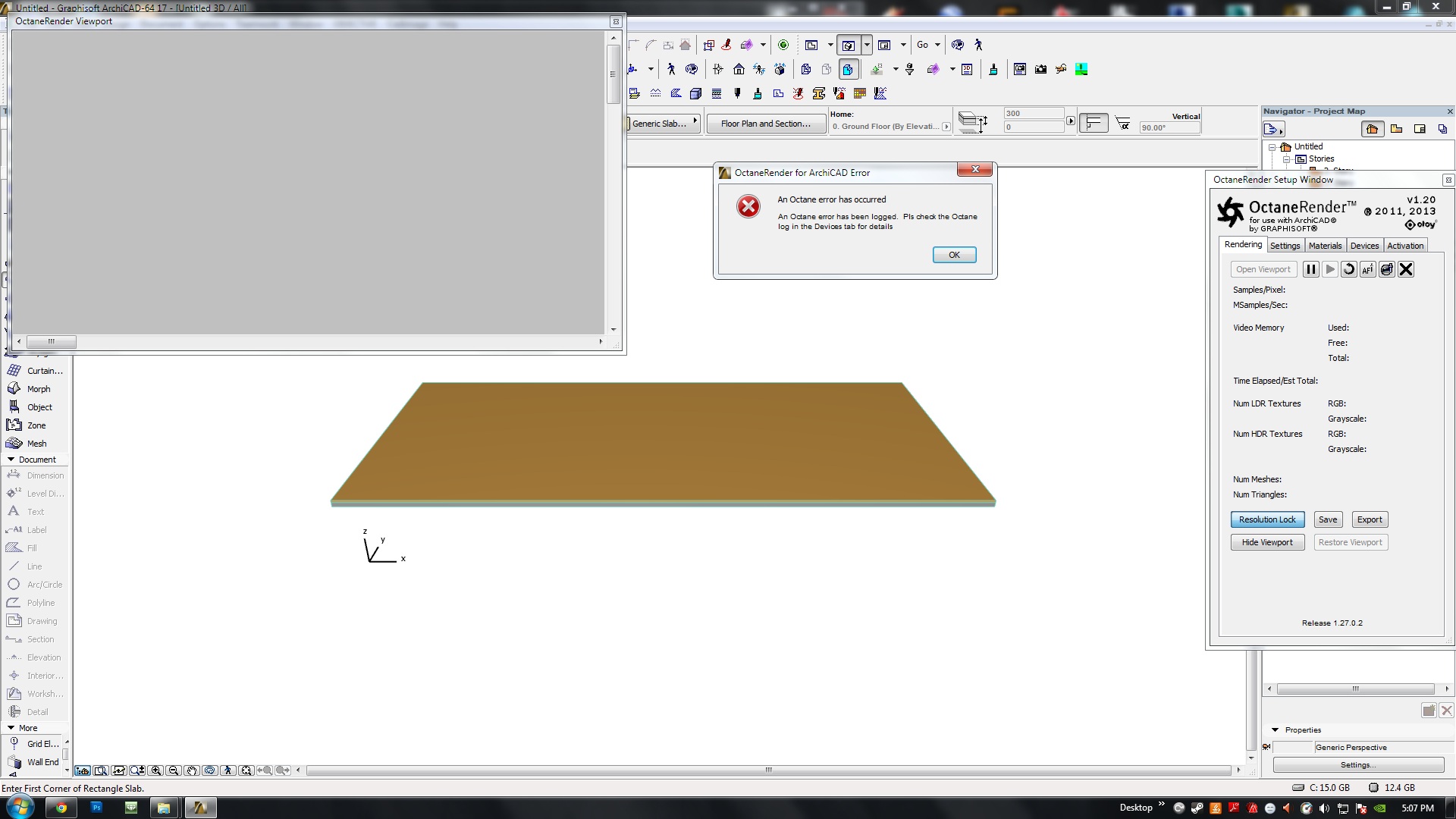Pause rendering with the pause icon

point(1310,269)
